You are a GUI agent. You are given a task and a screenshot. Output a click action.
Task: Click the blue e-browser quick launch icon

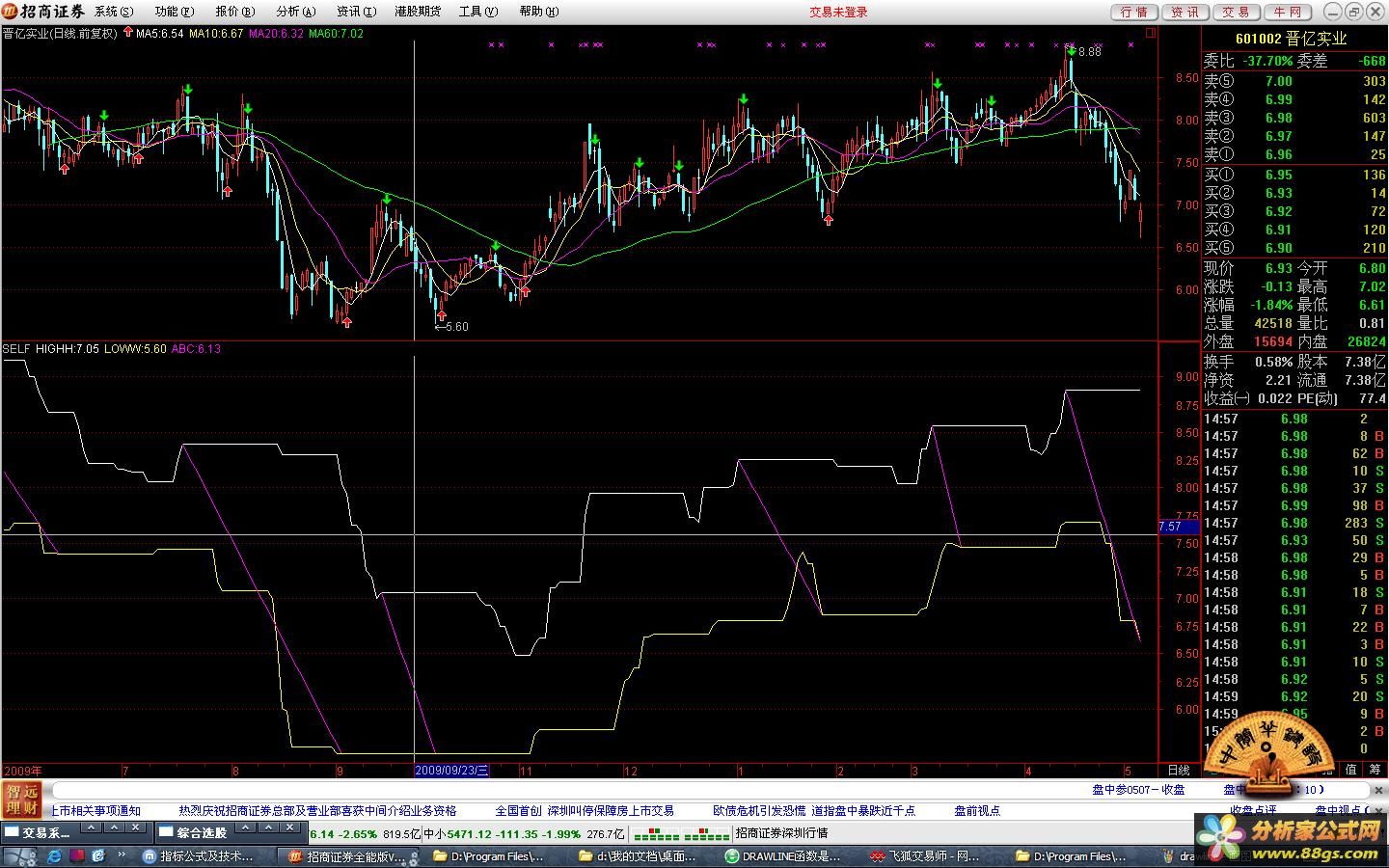click(x=98, y=855)
